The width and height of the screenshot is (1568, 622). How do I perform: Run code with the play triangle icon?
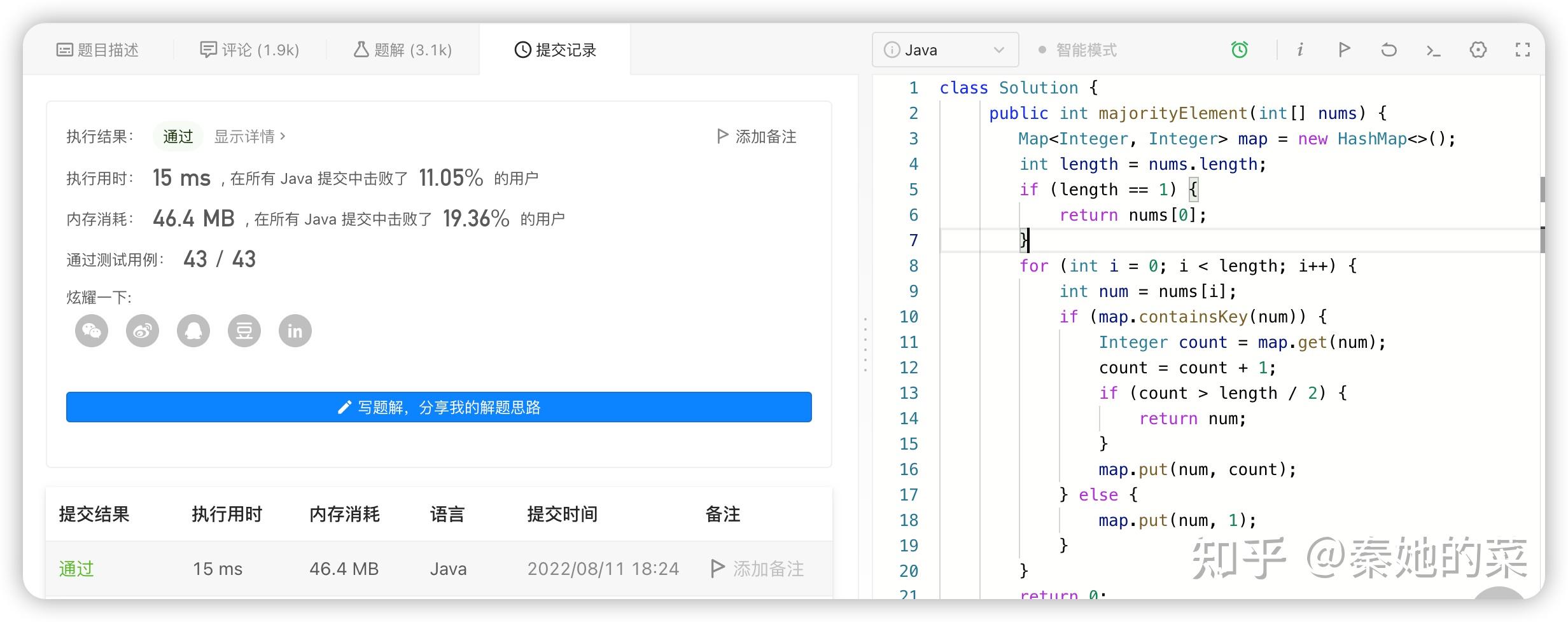tap(1344, 50)
